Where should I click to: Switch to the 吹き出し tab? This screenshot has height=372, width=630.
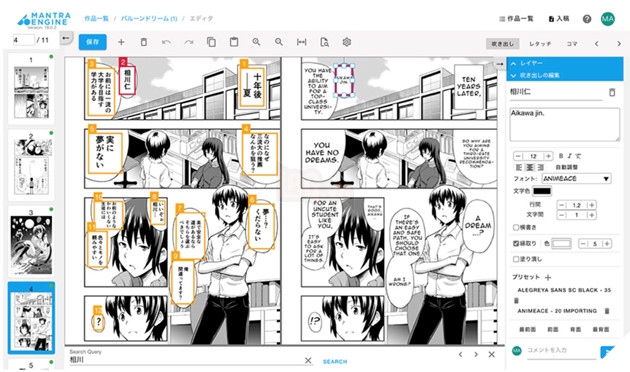503,44
